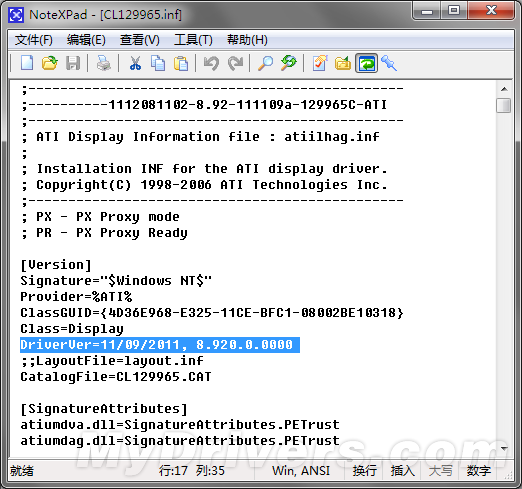Save the file with floppy icon
This screenshot has width=522, height=489.
point(73,63)
